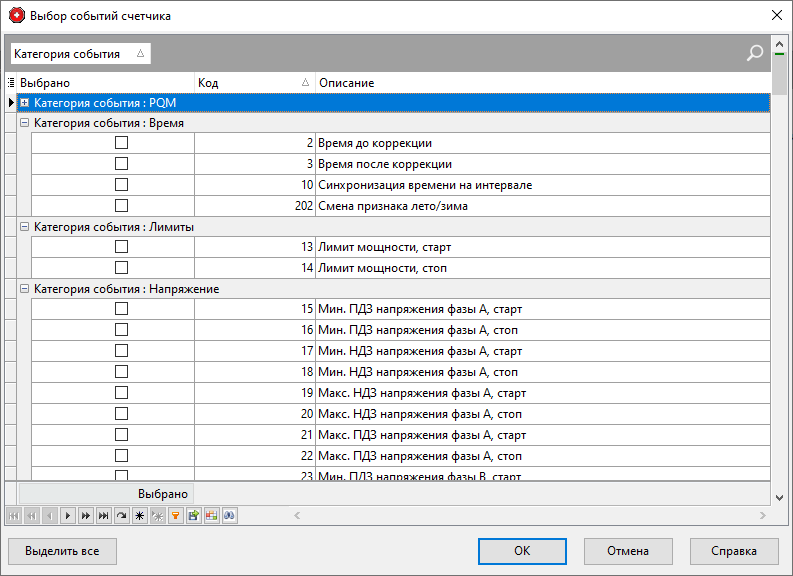Tick the checkbox for 'Лимит мощности, старт'
This screenshot has width=793, height=576.
click(121, 247)
